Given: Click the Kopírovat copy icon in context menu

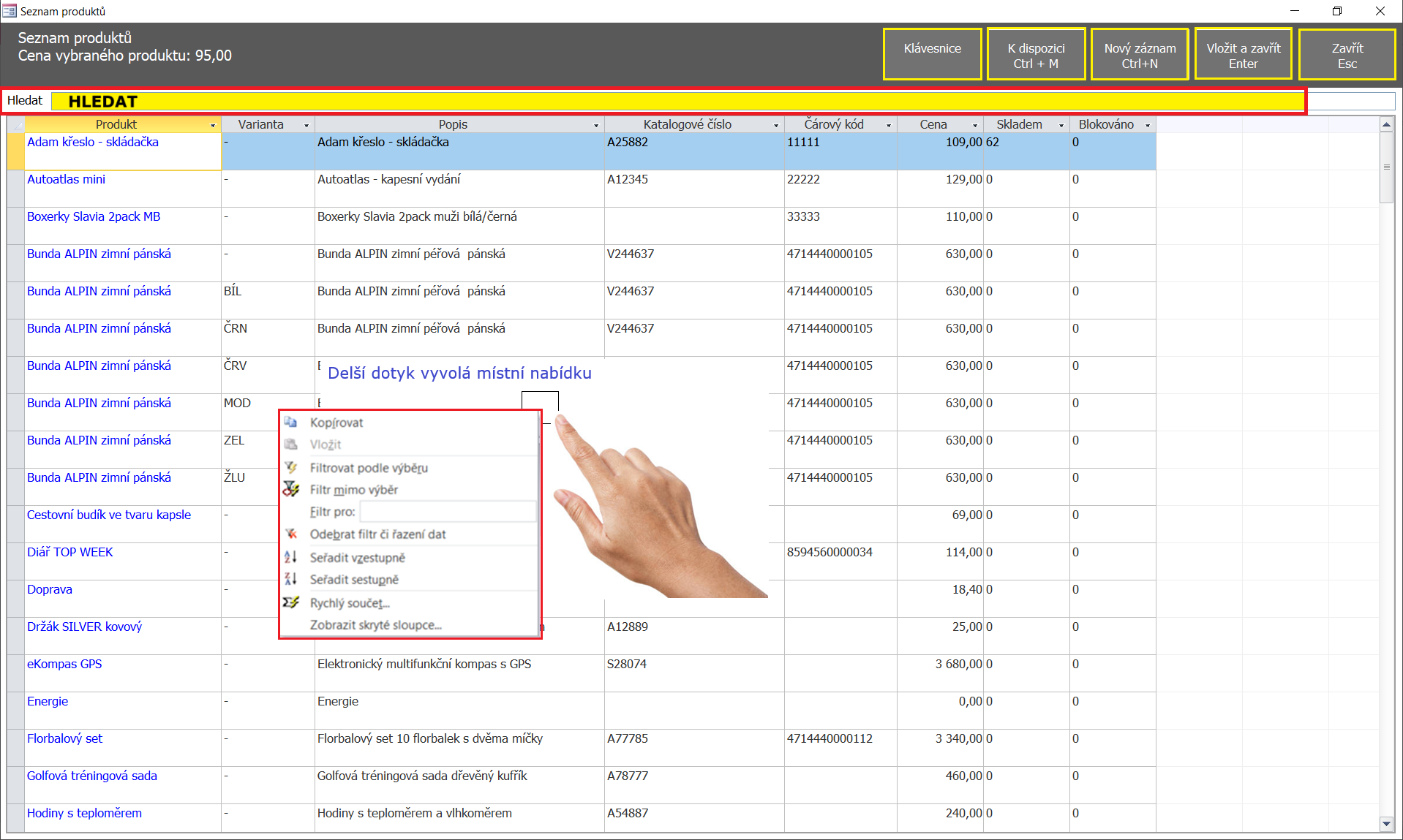Looking at the screenshot, I should click(x=291, y=423).
